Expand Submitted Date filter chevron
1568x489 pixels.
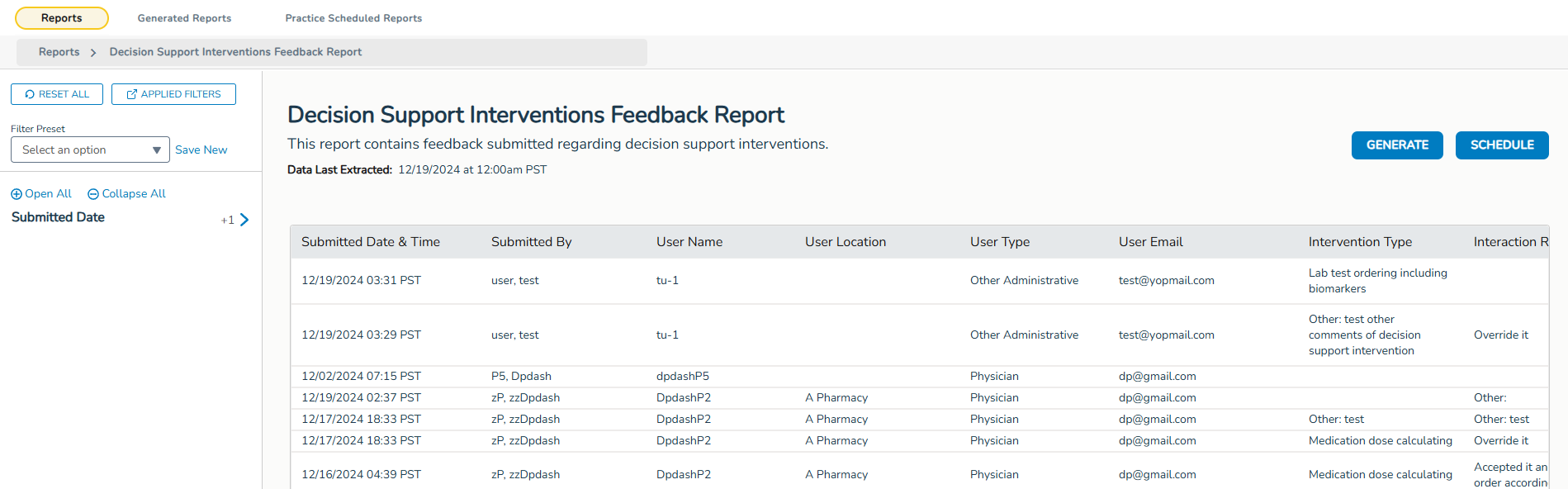pyautogui.click(x=244, y=220)
